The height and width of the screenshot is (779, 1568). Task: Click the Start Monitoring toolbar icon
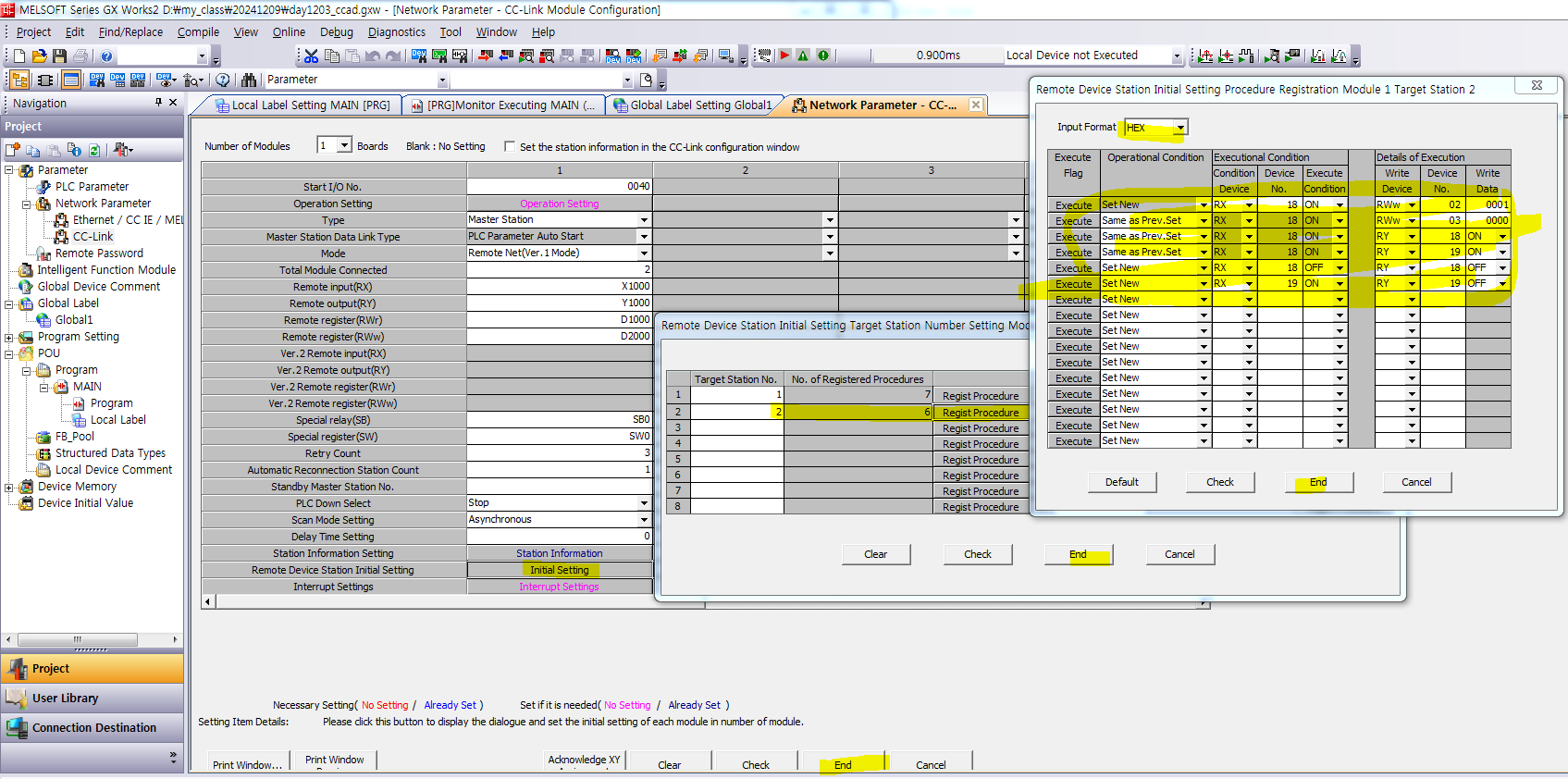click(x=526, y=56)
